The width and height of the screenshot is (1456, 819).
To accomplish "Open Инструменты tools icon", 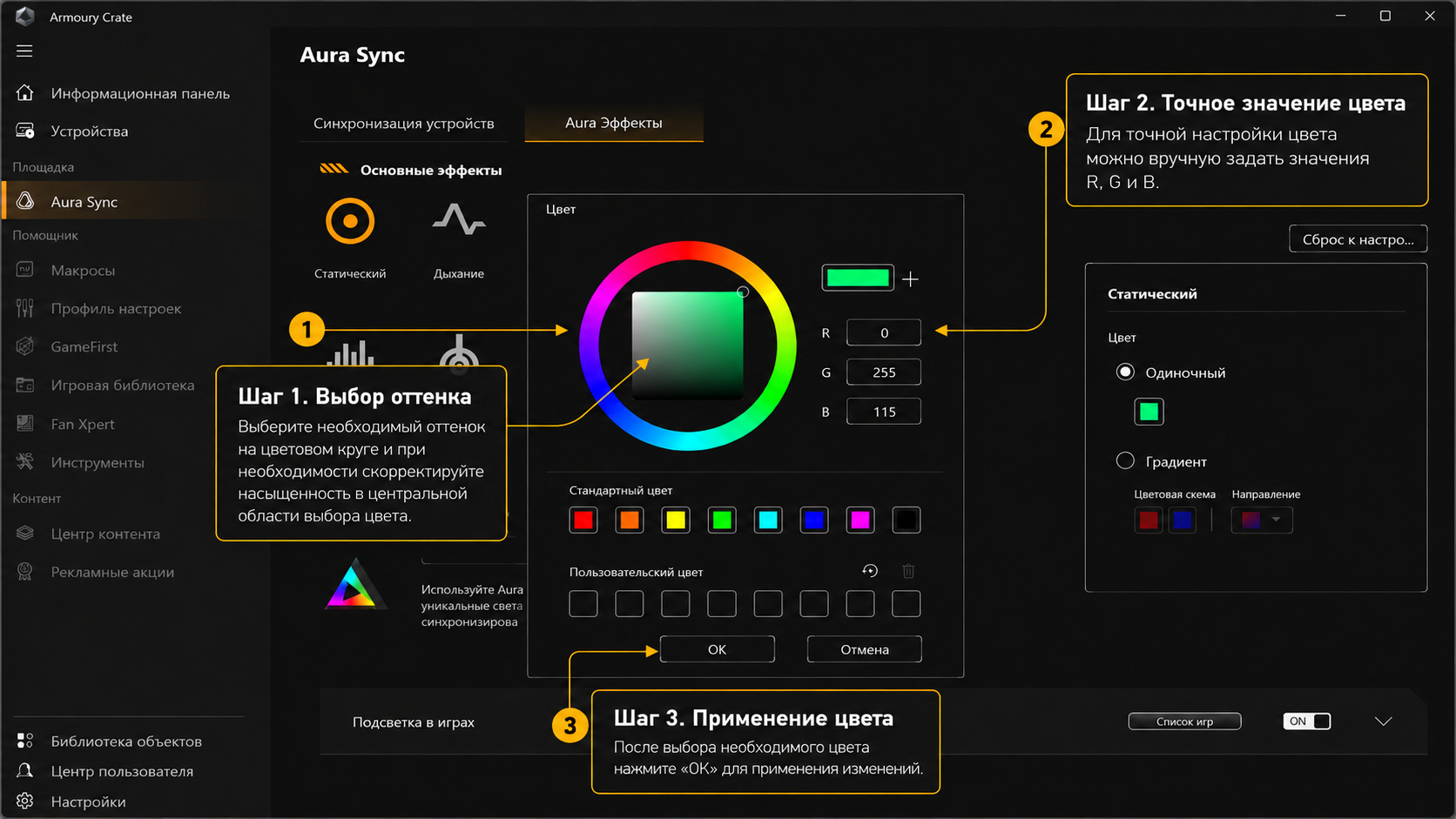I will (x=25, y=462).
